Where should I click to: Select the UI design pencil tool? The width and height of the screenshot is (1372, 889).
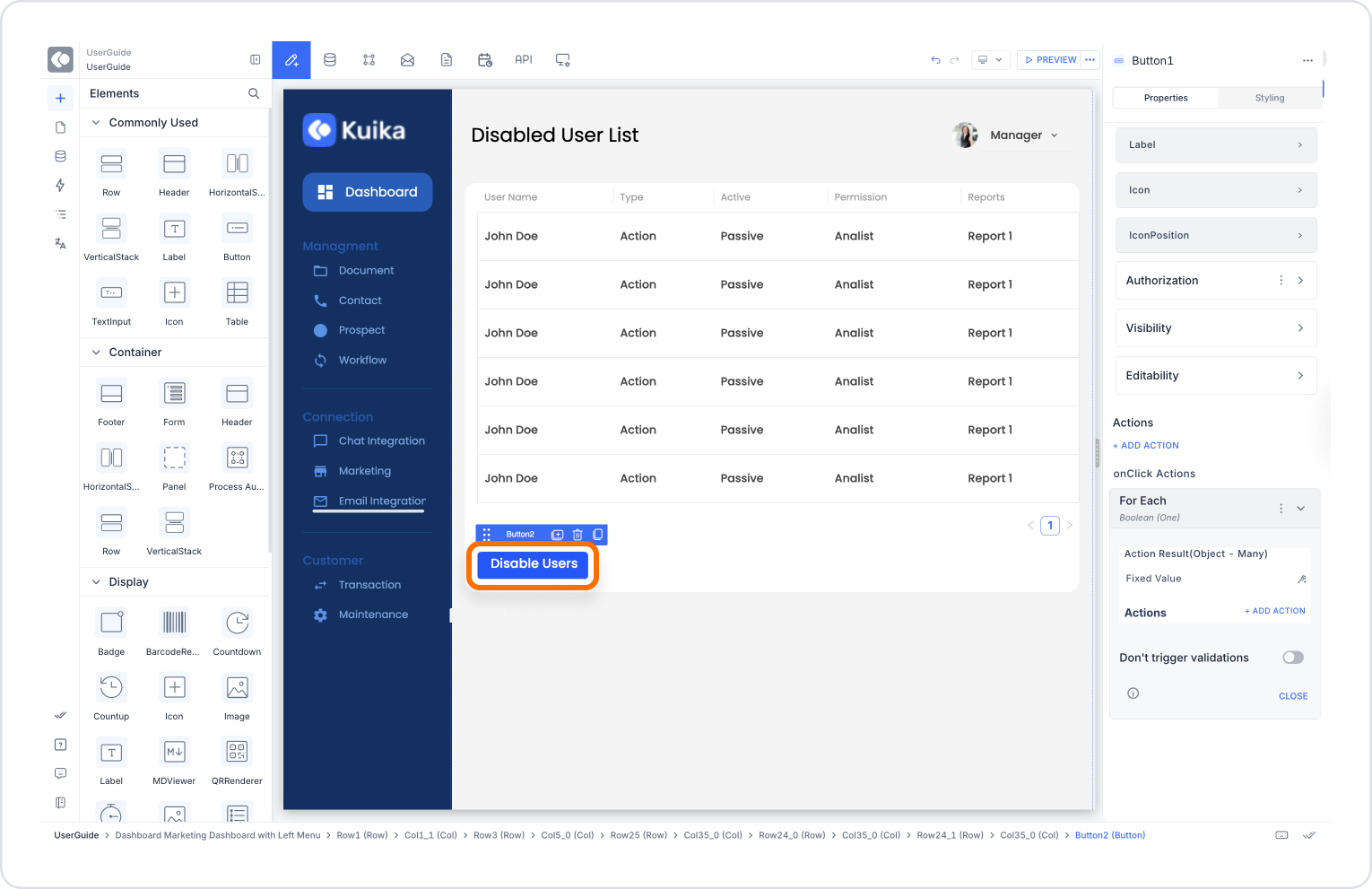pyautogui.click(x=291, y=60)
